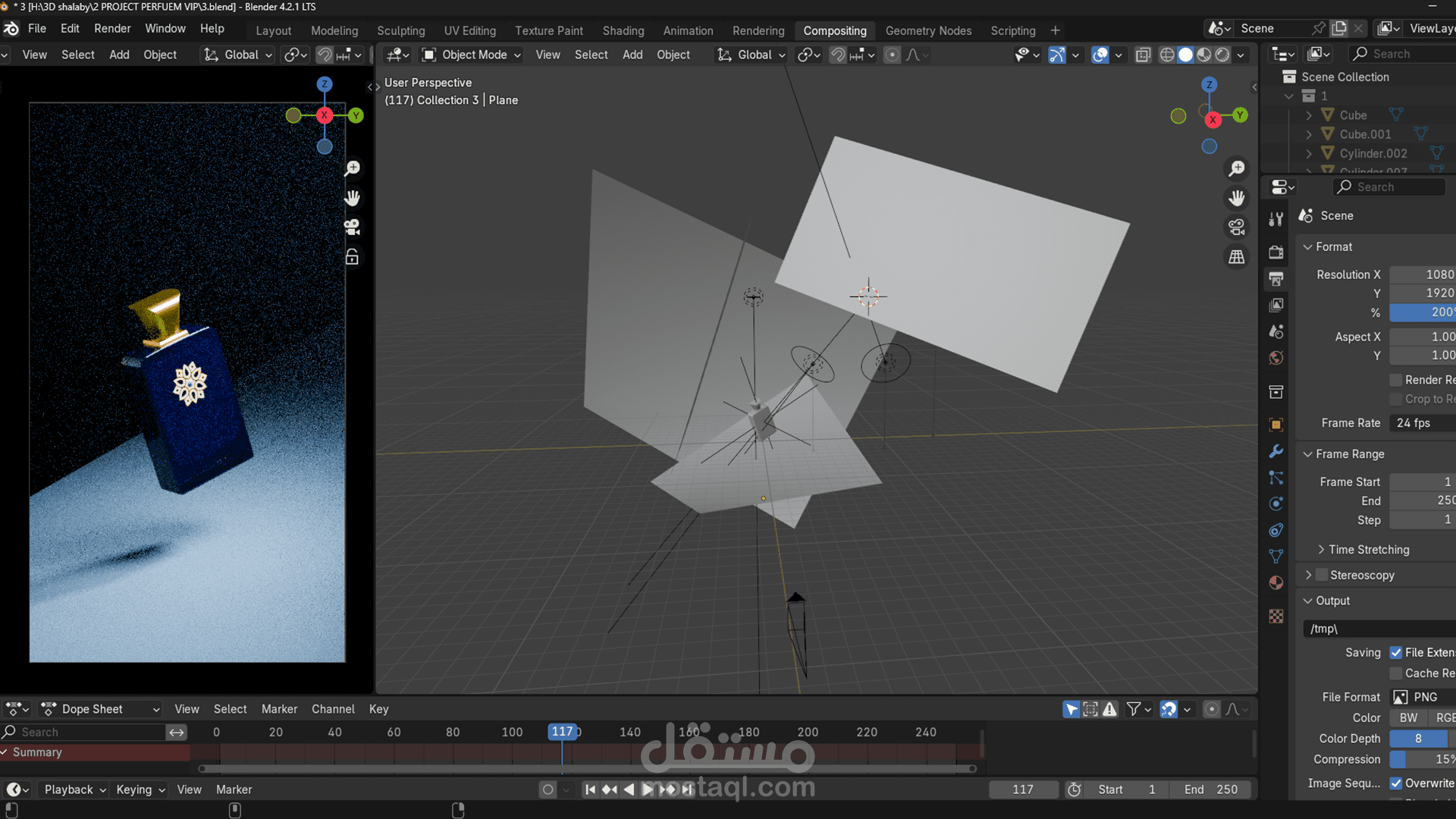1456x819 pixels.
Task: Open the File Format PNG dropdown
Action: coord(1422,697)
